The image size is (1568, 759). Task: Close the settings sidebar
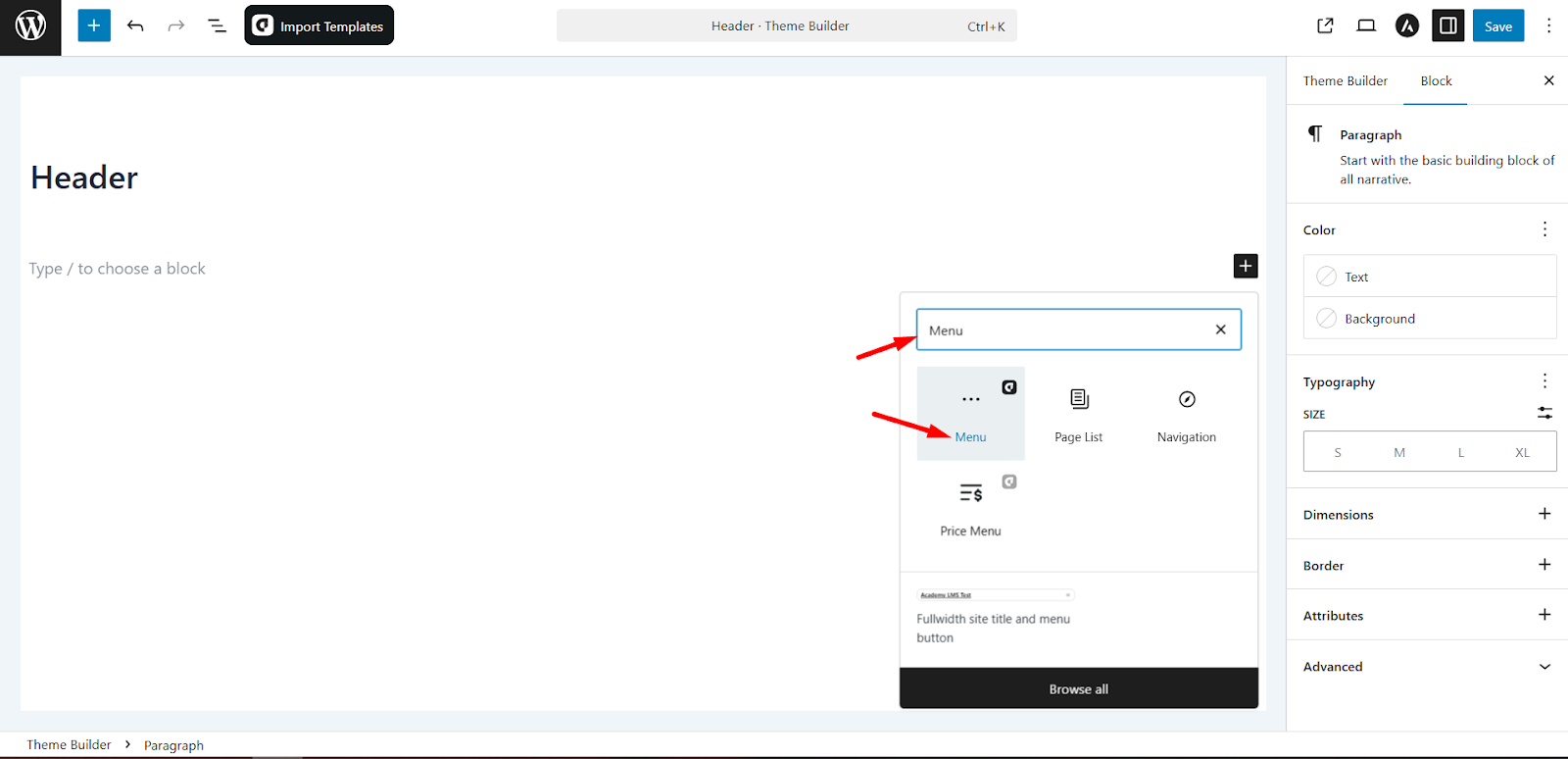tap(1548, 80)
